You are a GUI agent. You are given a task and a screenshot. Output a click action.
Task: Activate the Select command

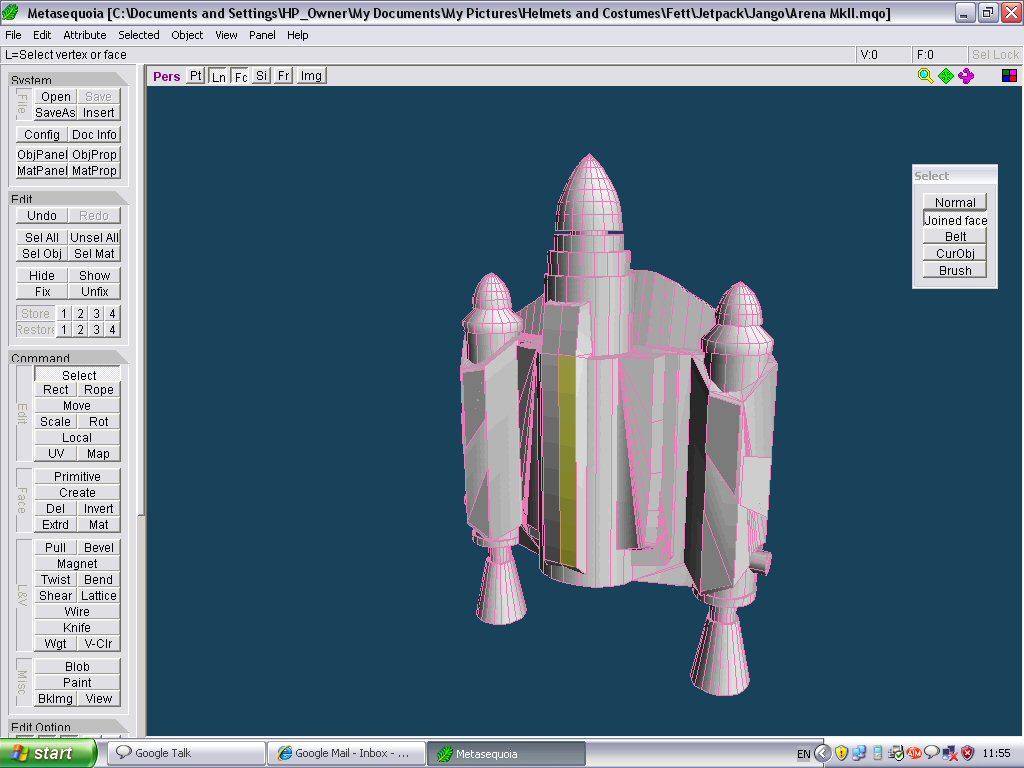77,376
